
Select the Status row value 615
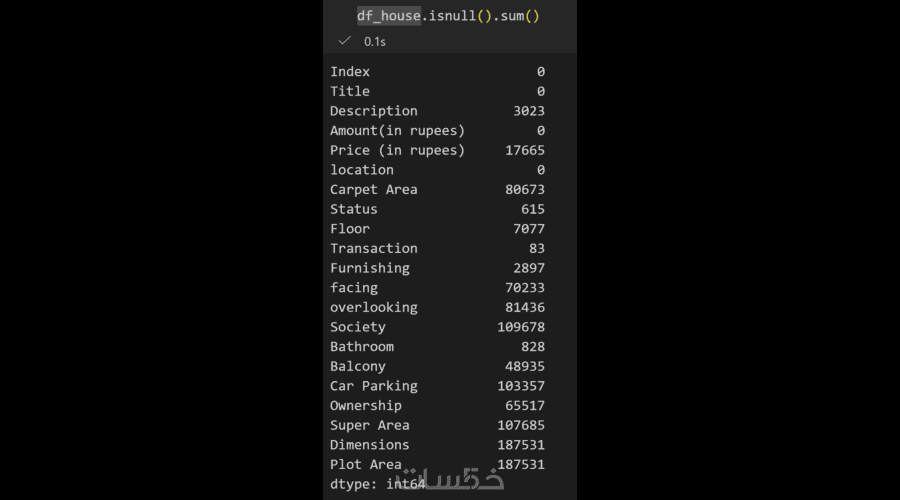click(533, 209)
